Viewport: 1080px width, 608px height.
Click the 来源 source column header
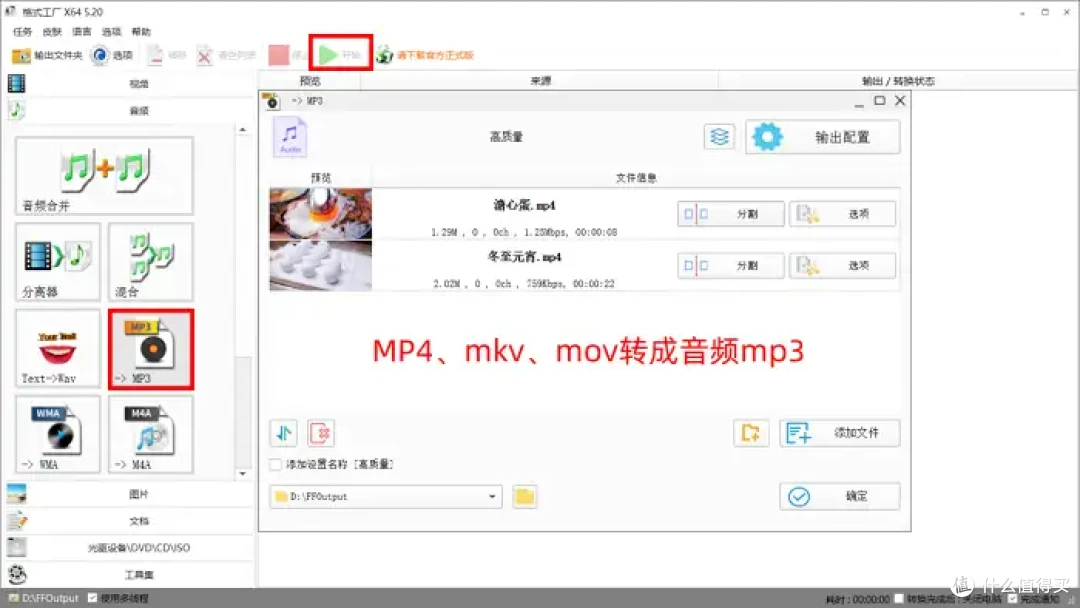540,81
